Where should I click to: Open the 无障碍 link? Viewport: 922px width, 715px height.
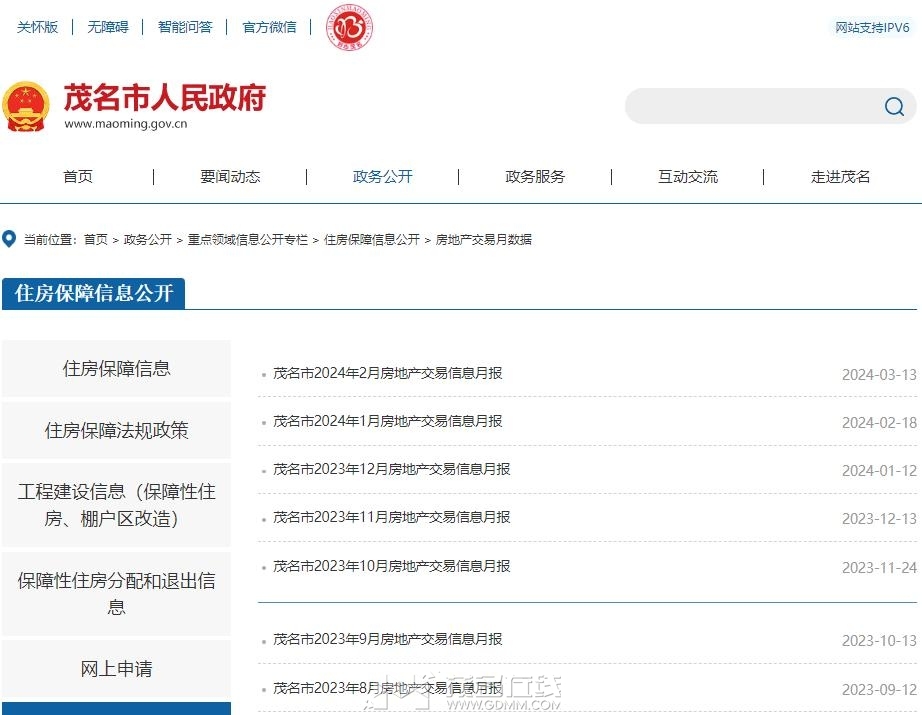tap(108, 27)
